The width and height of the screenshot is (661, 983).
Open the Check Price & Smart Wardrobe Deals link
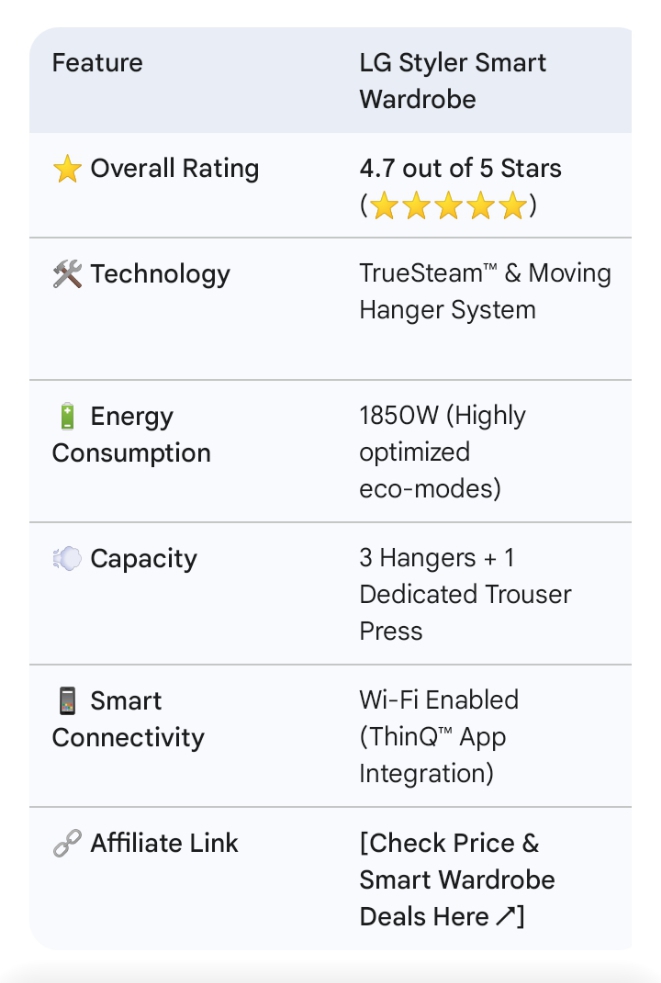(457, 880)
